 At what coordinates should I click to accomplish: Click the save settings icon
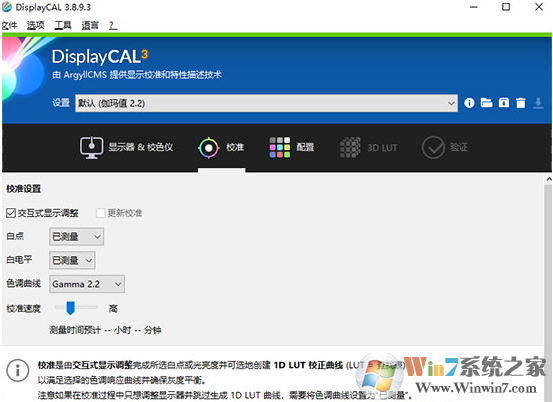pos(504,103)
